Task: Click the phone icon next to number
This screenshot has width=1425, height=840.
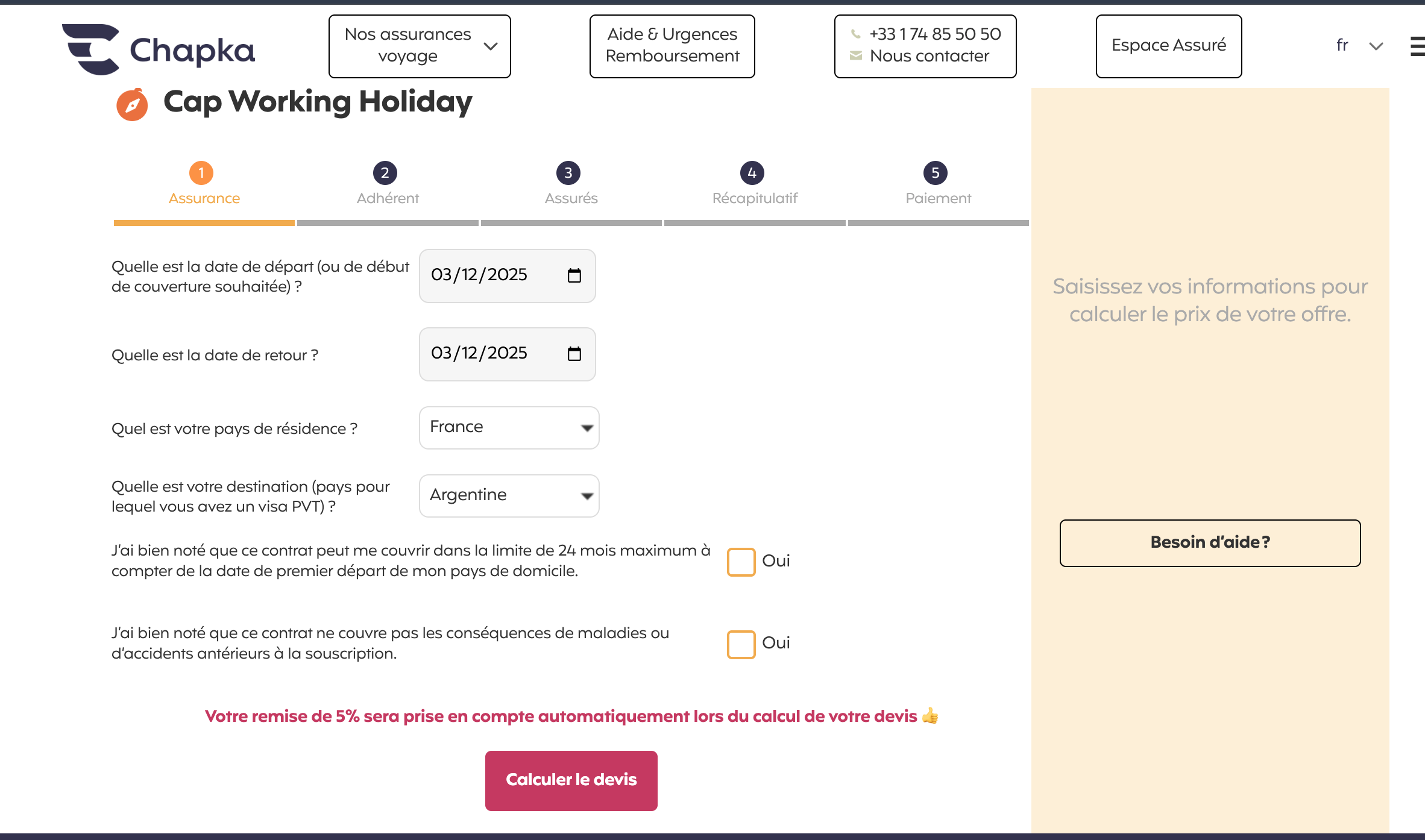Action: click(855, 34)
